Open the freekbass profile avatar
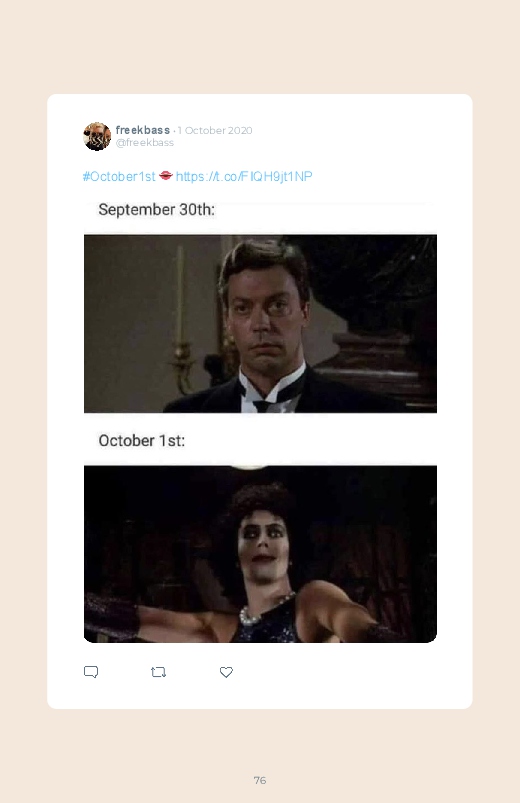Viewport: 520px width, 803px height. click(x=97, y=136)
